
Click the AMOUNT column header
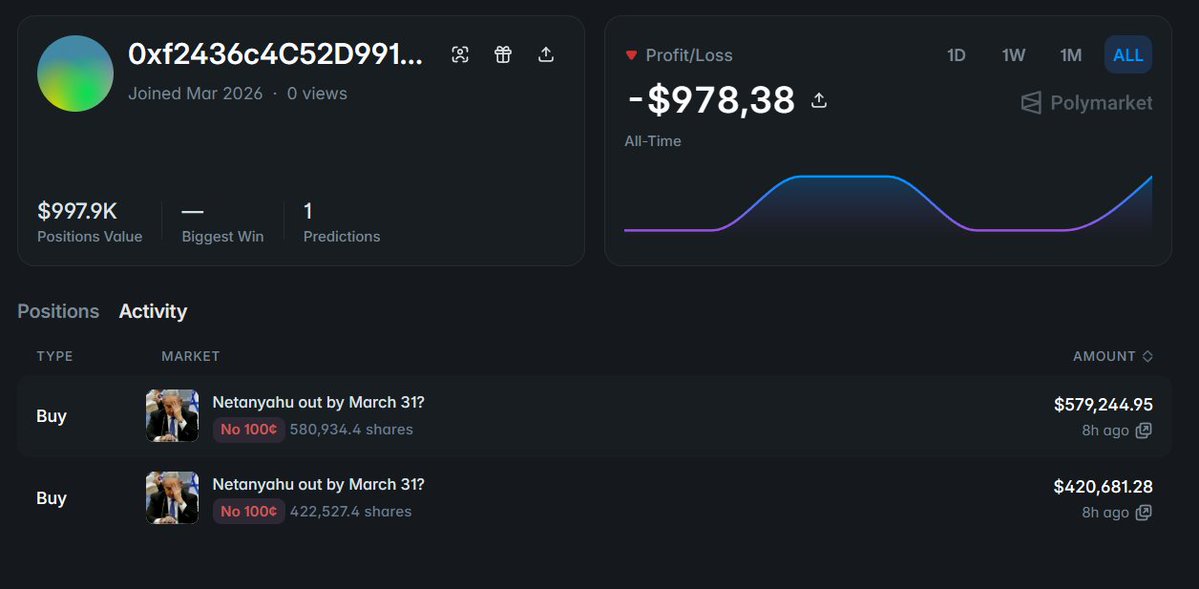click(x=1104, y=356)
